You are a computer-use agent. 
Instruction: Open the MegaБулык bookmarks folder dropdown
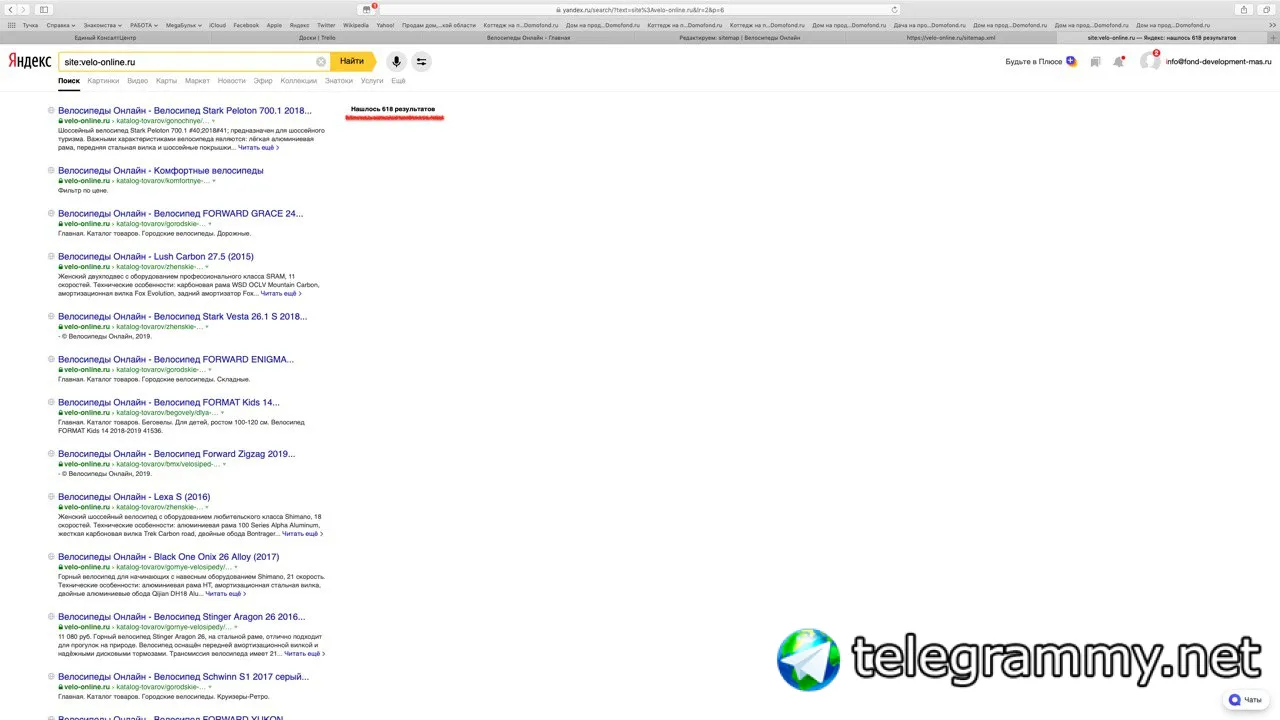coord(183,25)
